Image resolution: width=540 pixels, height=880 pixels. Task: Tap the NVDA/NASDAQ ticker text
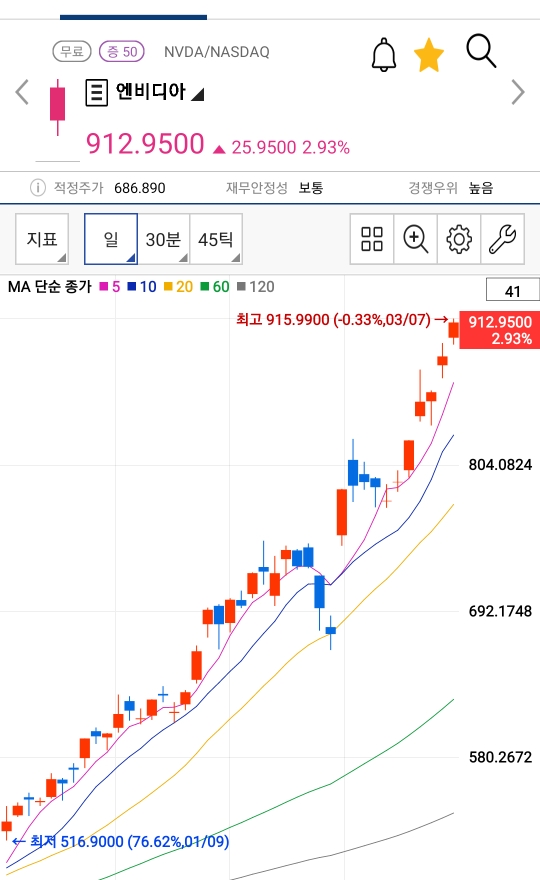click(x=217, y=52)
